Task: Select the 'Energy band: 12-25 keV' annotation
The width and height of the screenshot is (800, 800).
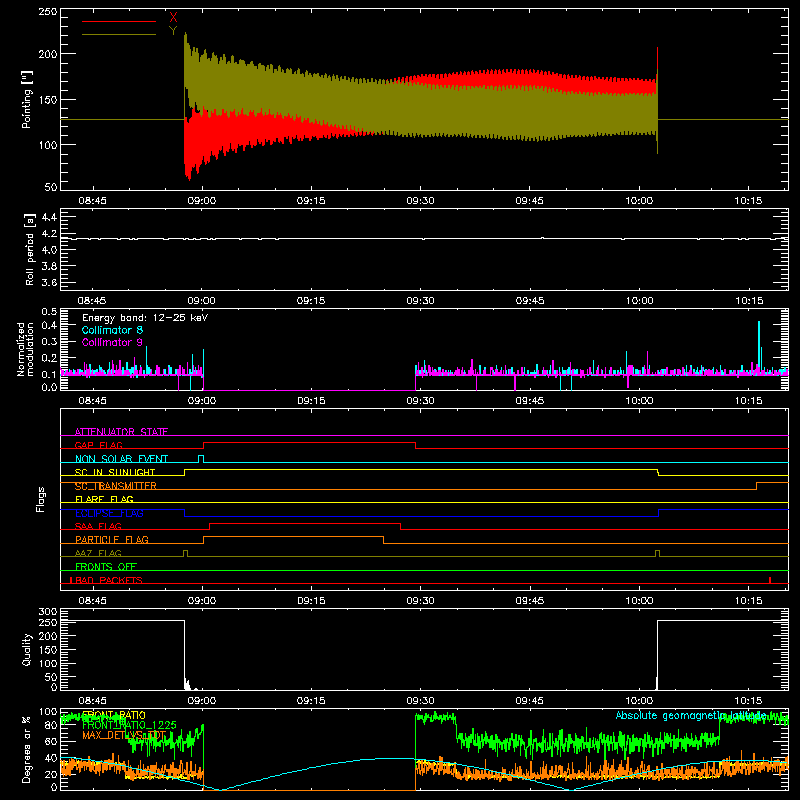Action: tap(145, 318)
